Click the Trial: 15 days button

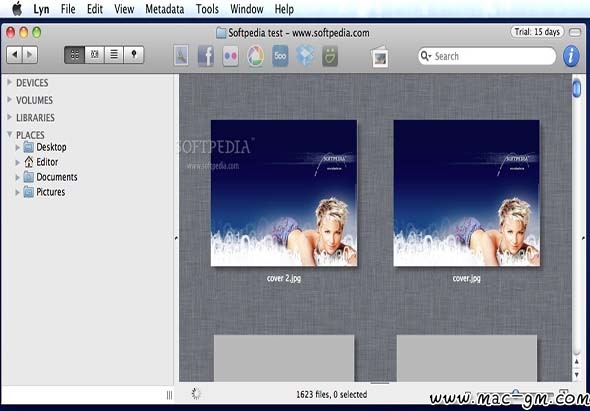pyautogui.click(x=537, y=32)
